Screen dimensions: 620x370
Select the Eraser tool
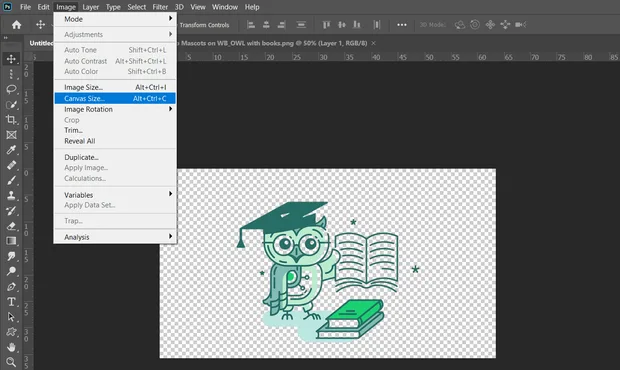click(x=11, y=226)
